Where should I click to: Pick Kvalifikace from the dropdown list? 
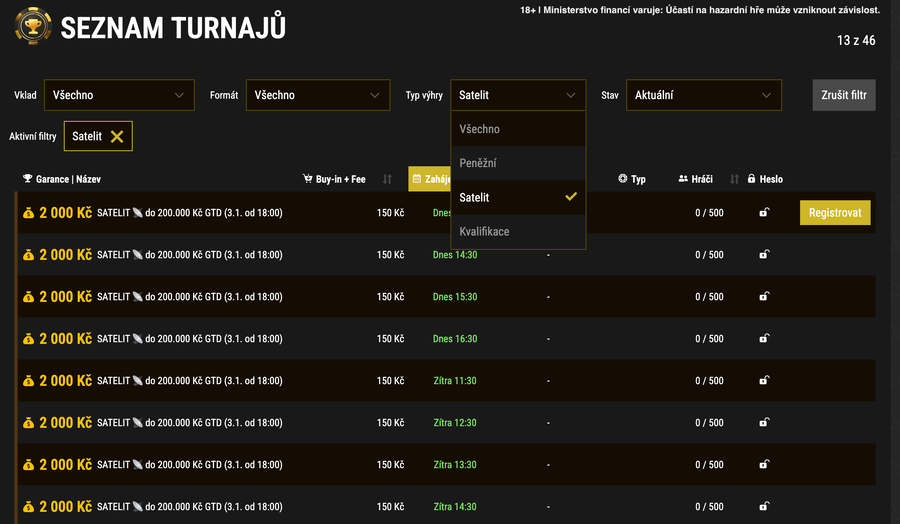[484, 231]
